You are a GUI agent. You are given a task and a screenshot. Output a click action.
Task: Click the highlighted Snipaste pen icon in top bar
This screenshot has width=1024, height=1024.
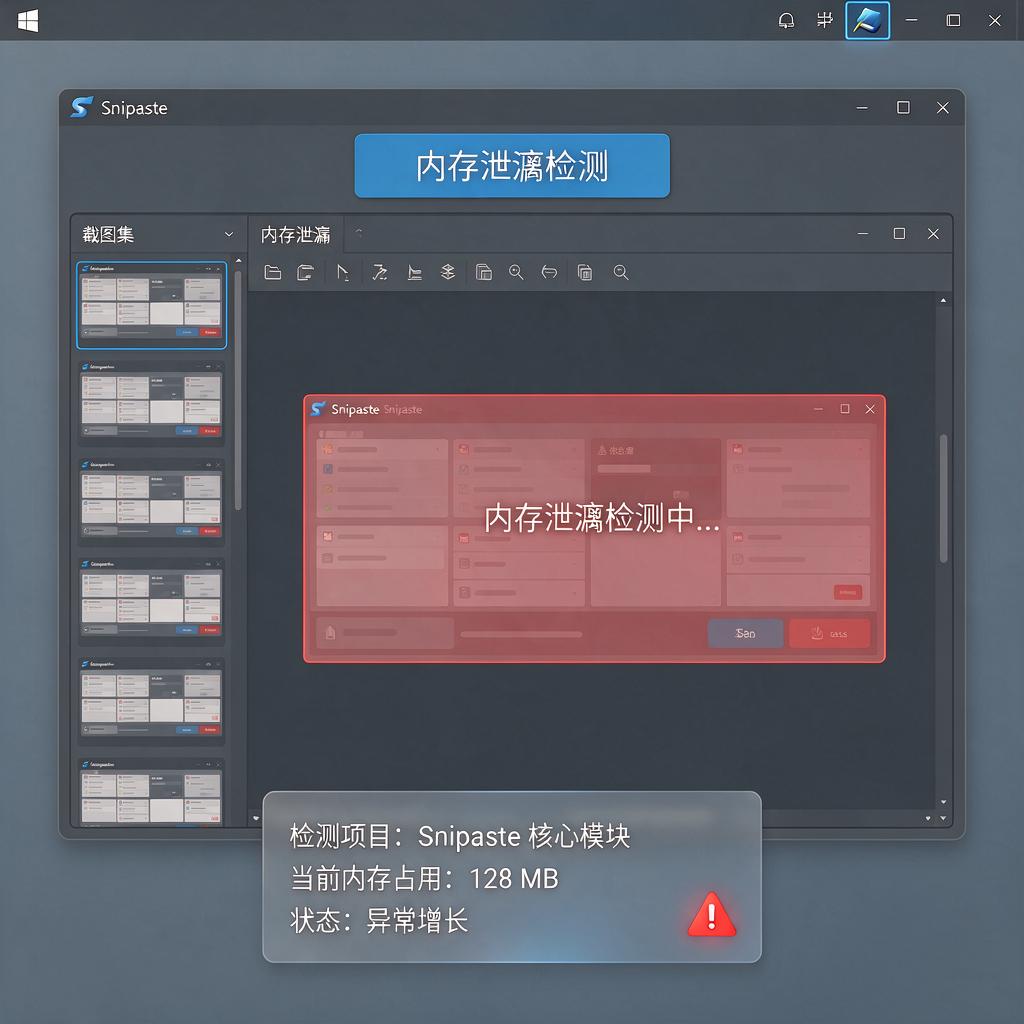pos(867,20)
